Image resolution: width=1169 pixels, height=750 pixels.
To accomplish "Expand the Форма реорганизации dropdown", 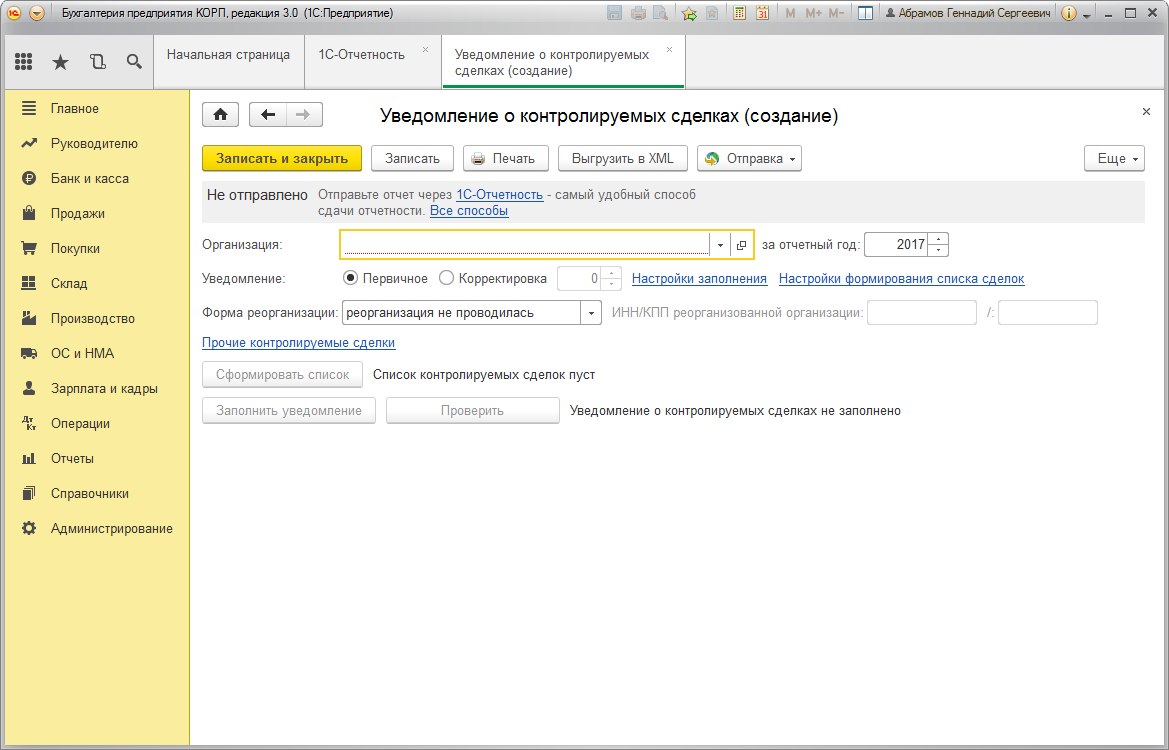I will point(591,312).
